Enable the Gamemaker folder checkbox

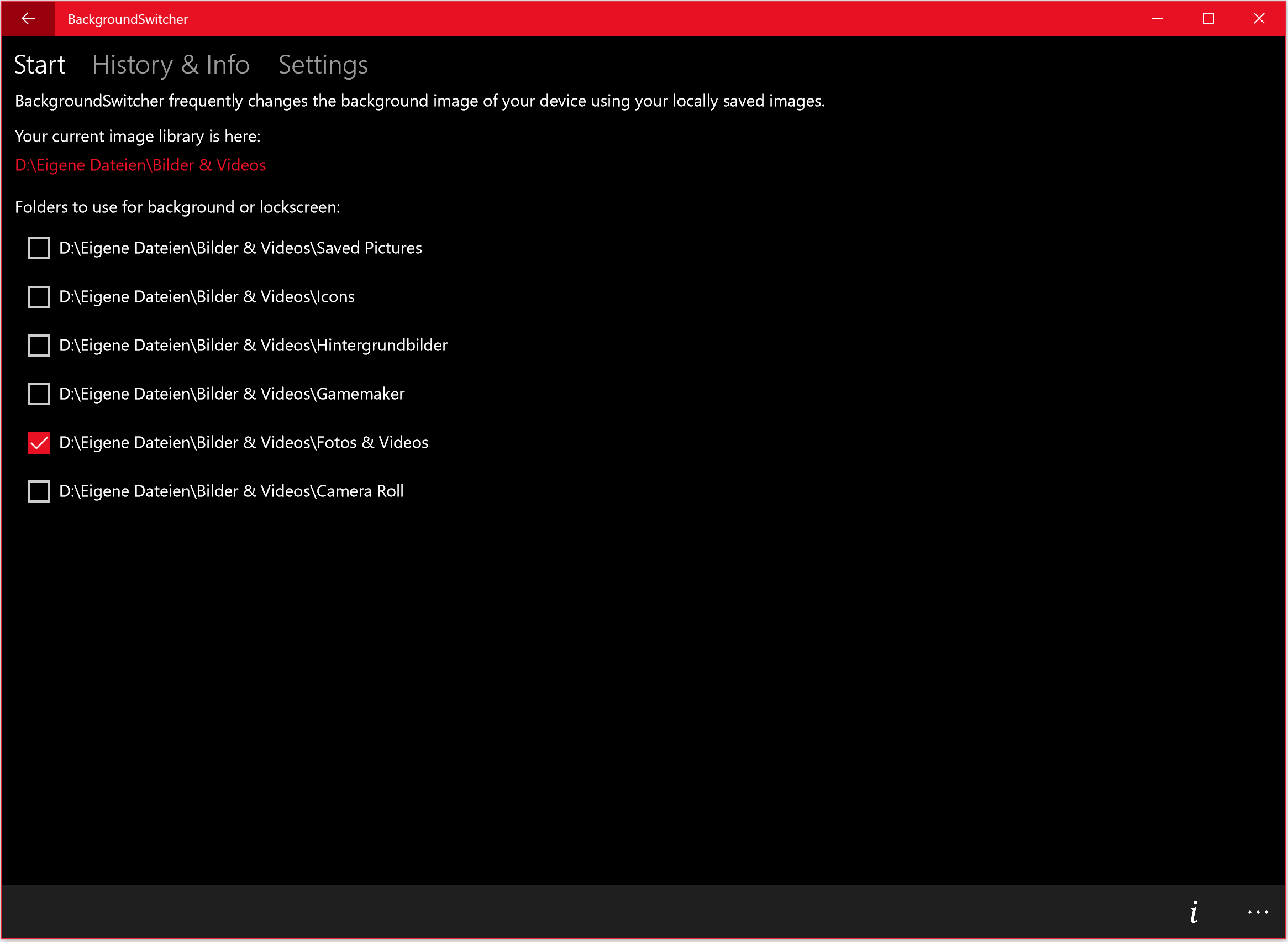39,395
